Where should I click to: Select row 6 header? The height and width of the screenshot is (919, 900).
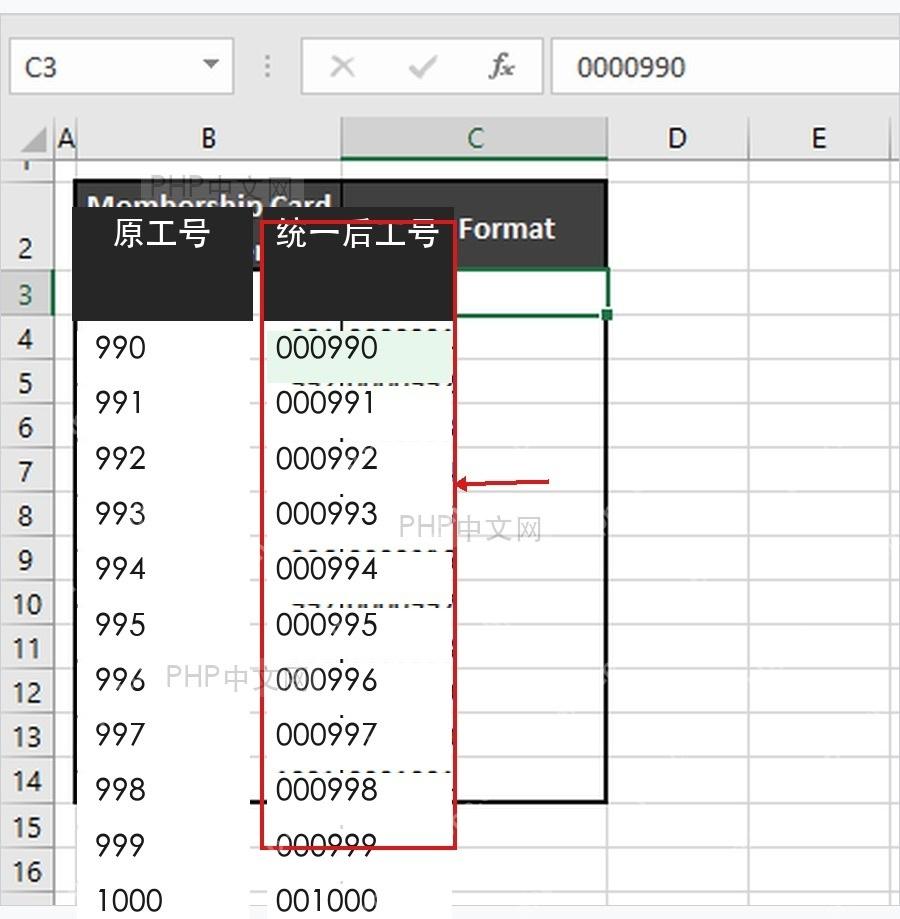26,426
